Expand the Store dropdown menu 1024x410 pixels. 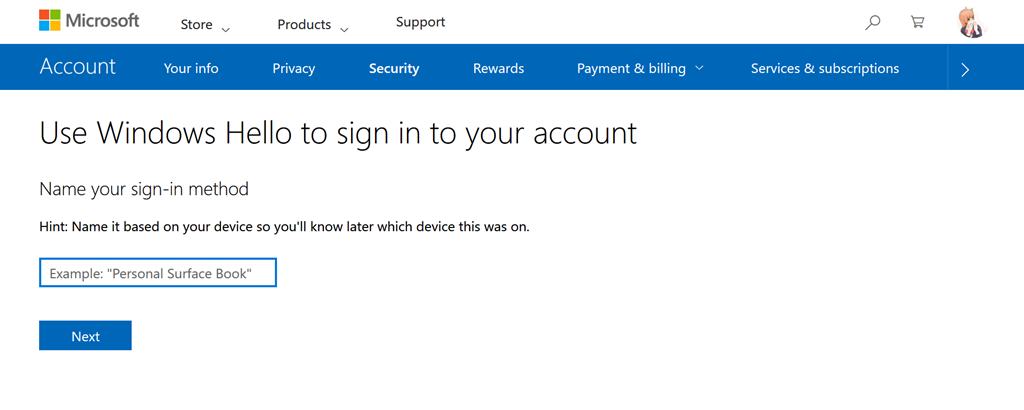205,24
